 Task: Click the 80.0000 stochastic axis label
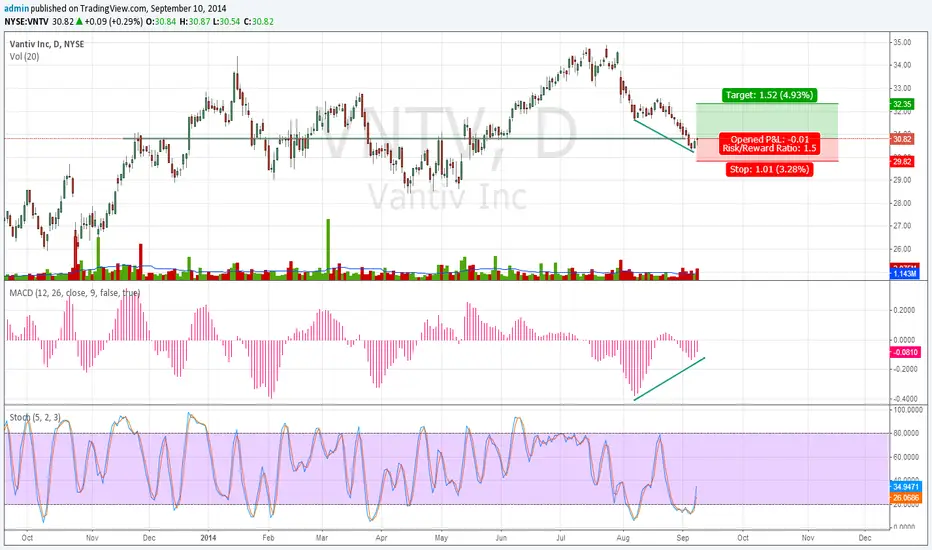[906, 433]
